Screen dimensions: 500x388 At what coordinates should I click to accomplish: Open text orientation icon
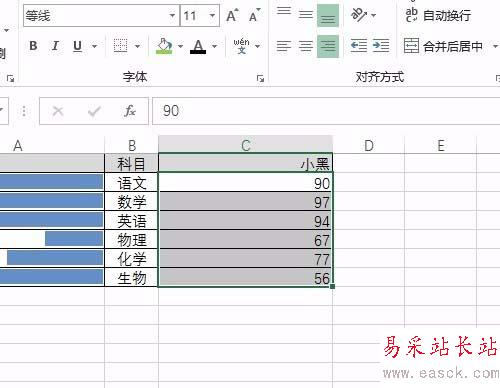pyautogui.click(x=359, y=15)
